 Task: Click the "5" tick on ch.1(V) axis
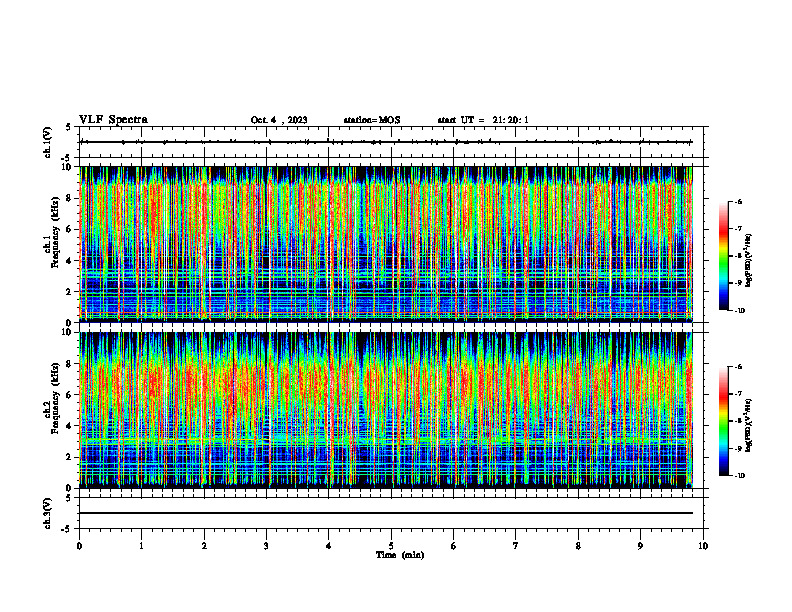click(68, 127)
